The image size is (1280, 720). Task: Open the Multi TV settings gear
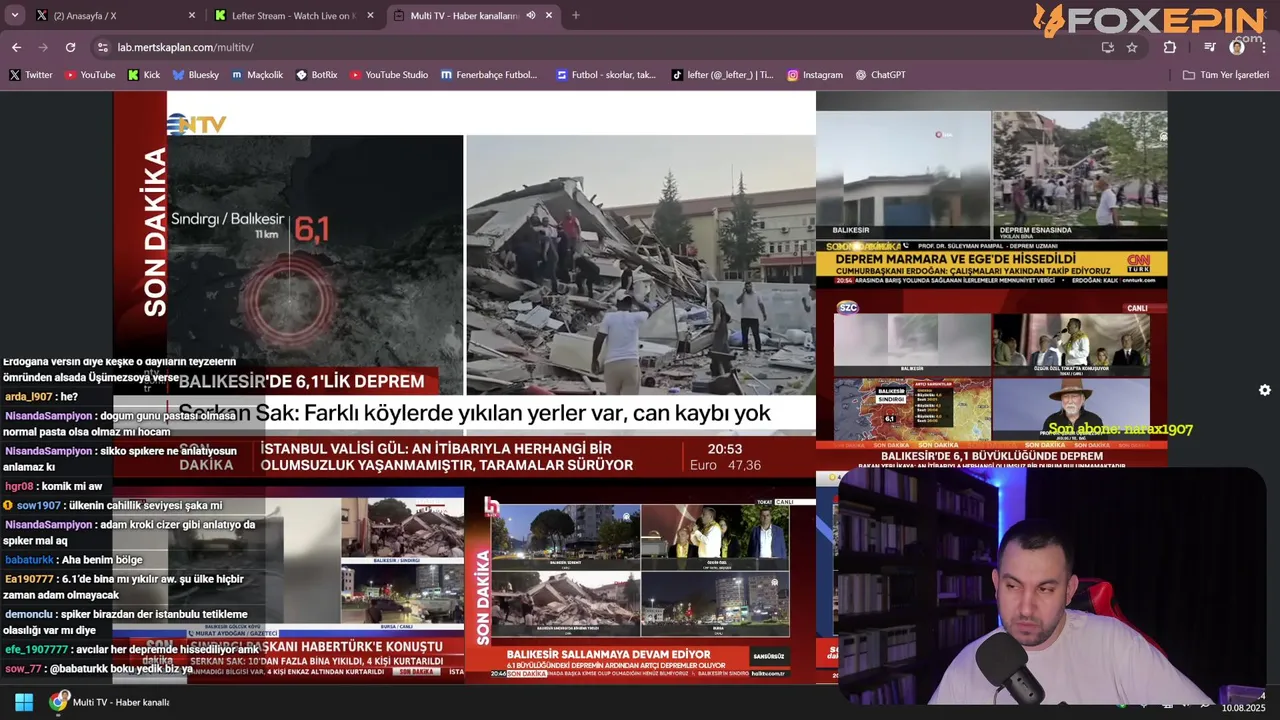pos(1265,390)
